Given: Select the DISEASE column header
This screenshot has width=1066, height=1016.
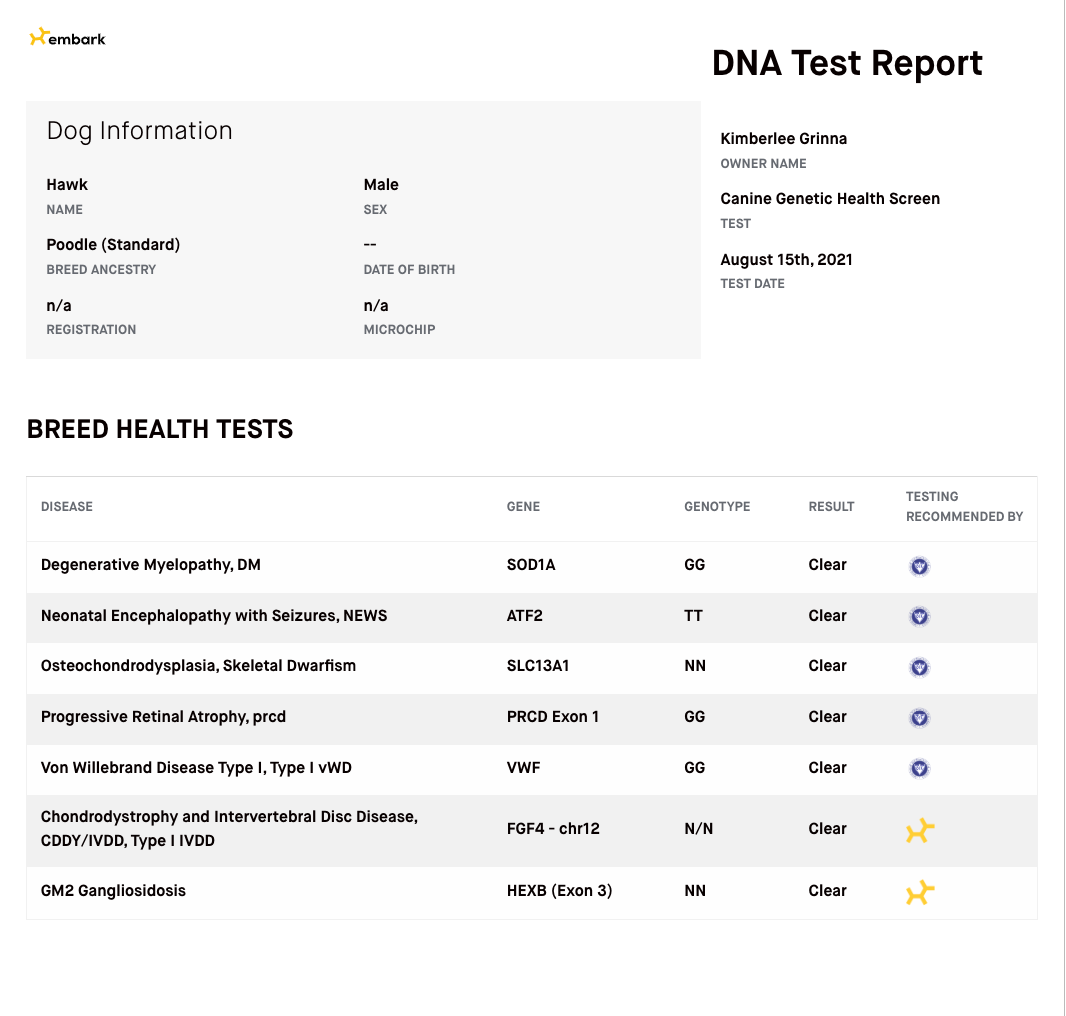Looking at the screenshot, I should 67,507.
